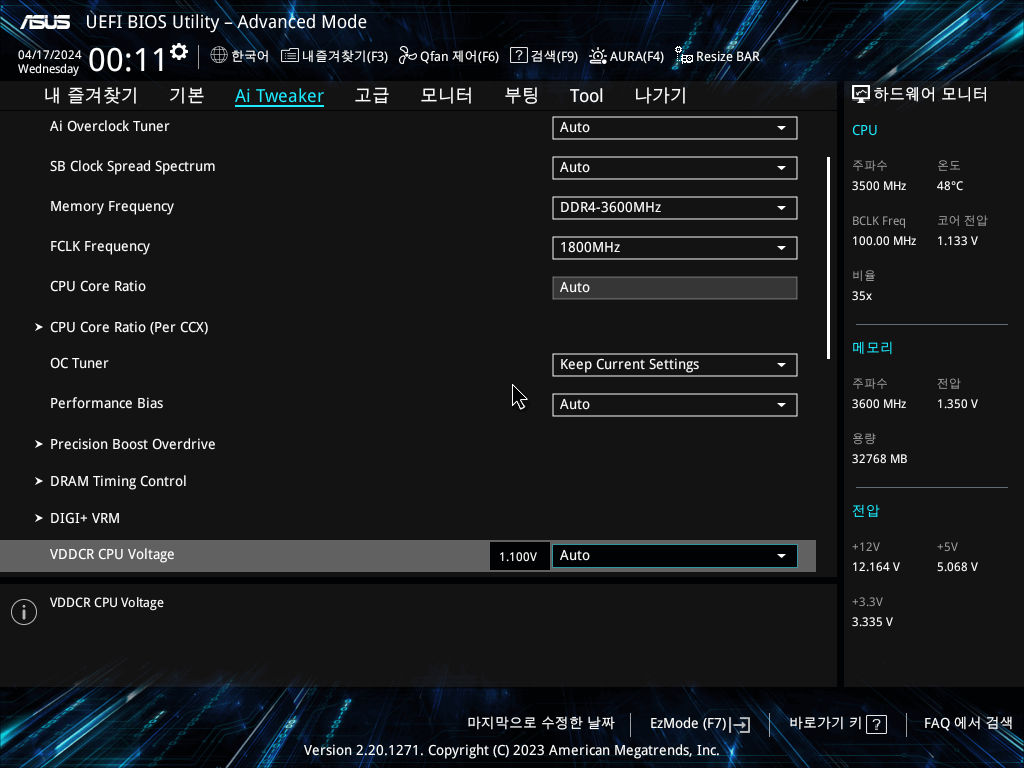Screen dimensions: 1024x768
Task: Click the settings list scrollbar
Action: tap(828, 257)
